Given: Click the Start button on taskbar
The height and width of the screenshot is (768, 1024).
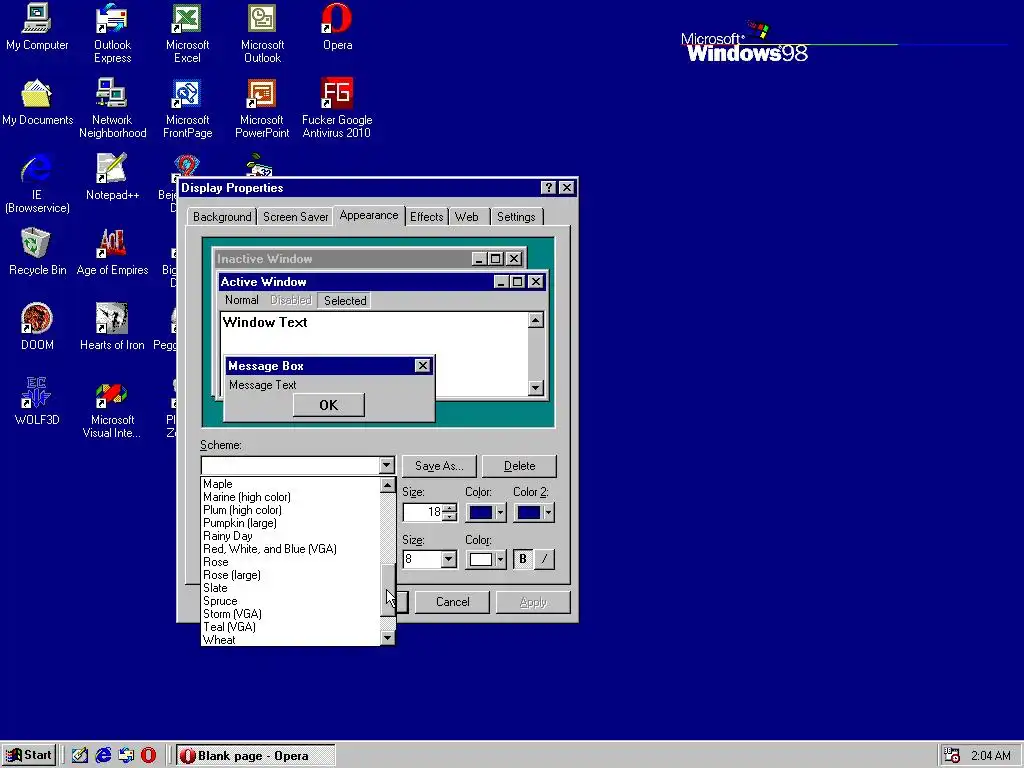Looking at the screenshot, I should pos(29,756).
